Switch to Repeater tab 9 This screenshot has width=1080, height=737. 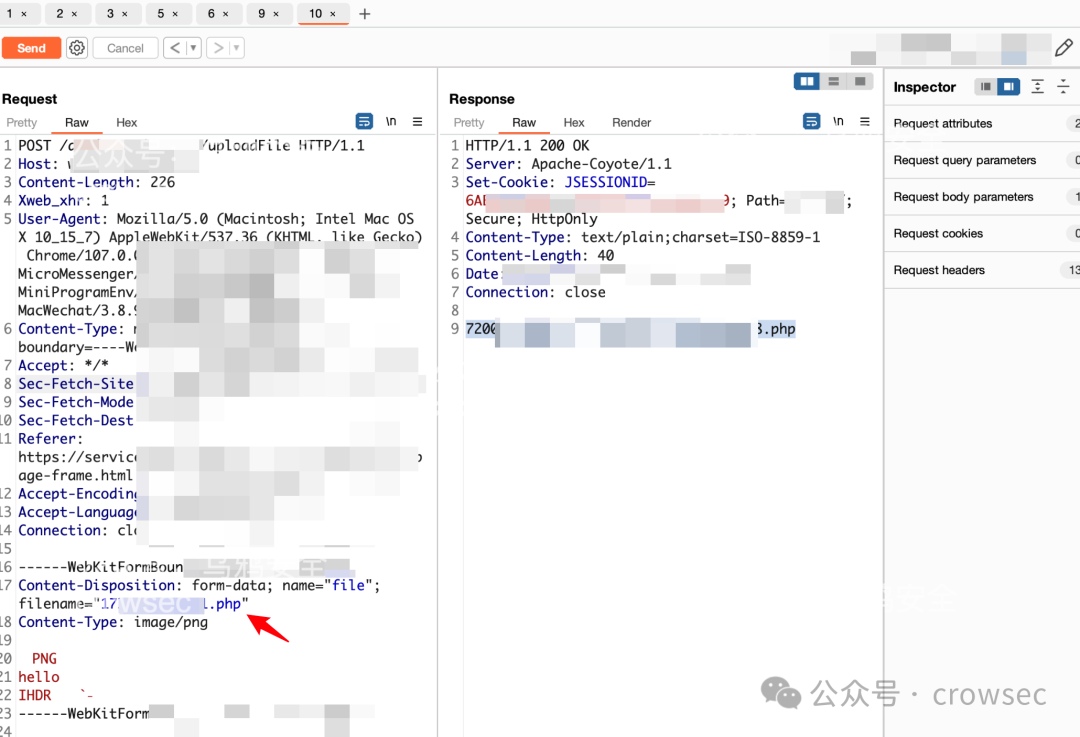262,14
